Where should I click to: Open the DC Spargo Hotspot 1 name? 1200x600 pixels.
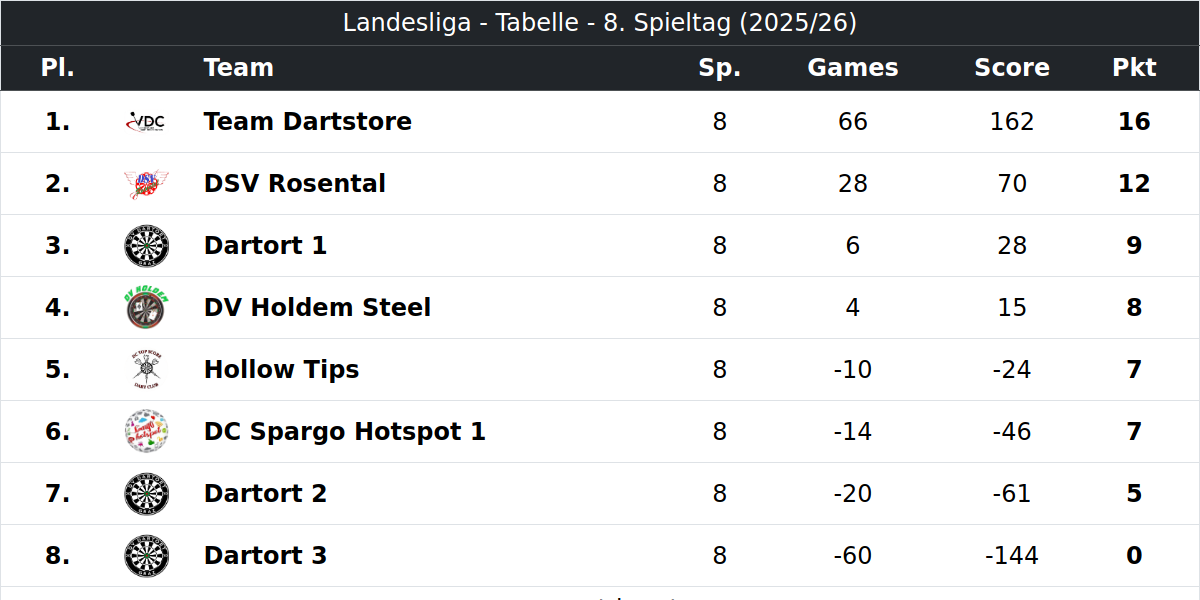345,432
